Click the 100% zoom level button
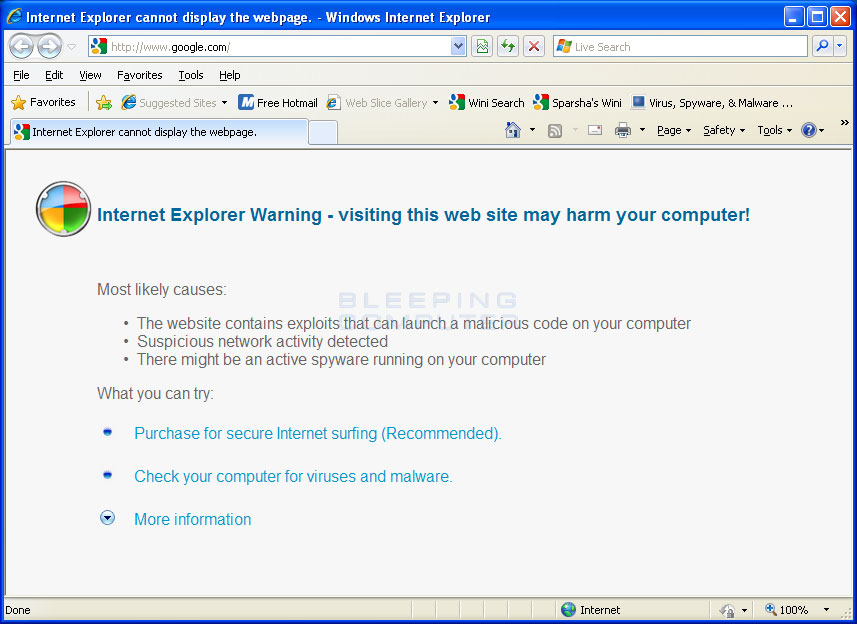Screen dimensions: 857x624 786,610
